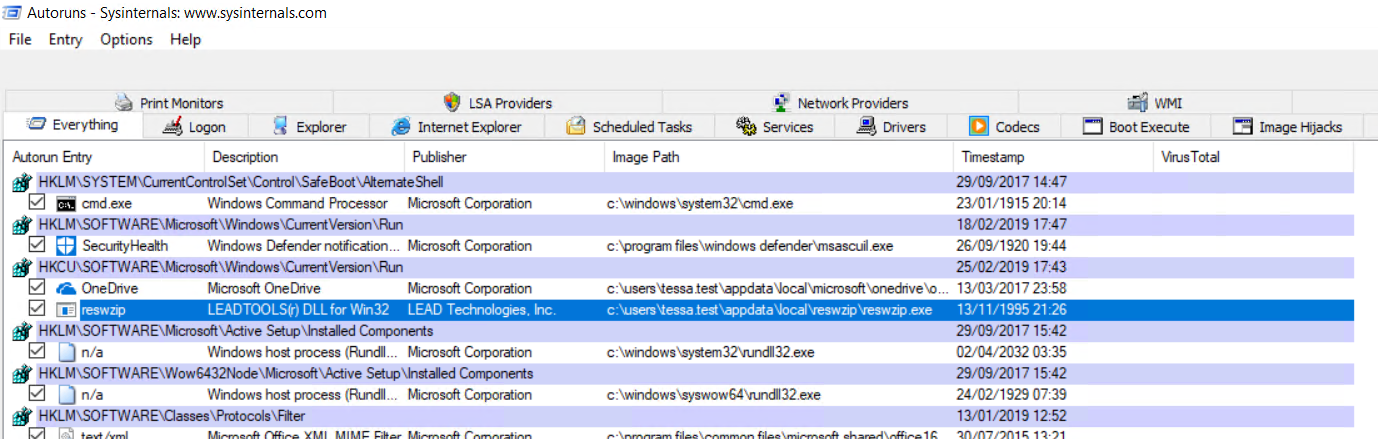Click the Codecs play icon
The image size is (1378, 439).
[x=979, y=126]
